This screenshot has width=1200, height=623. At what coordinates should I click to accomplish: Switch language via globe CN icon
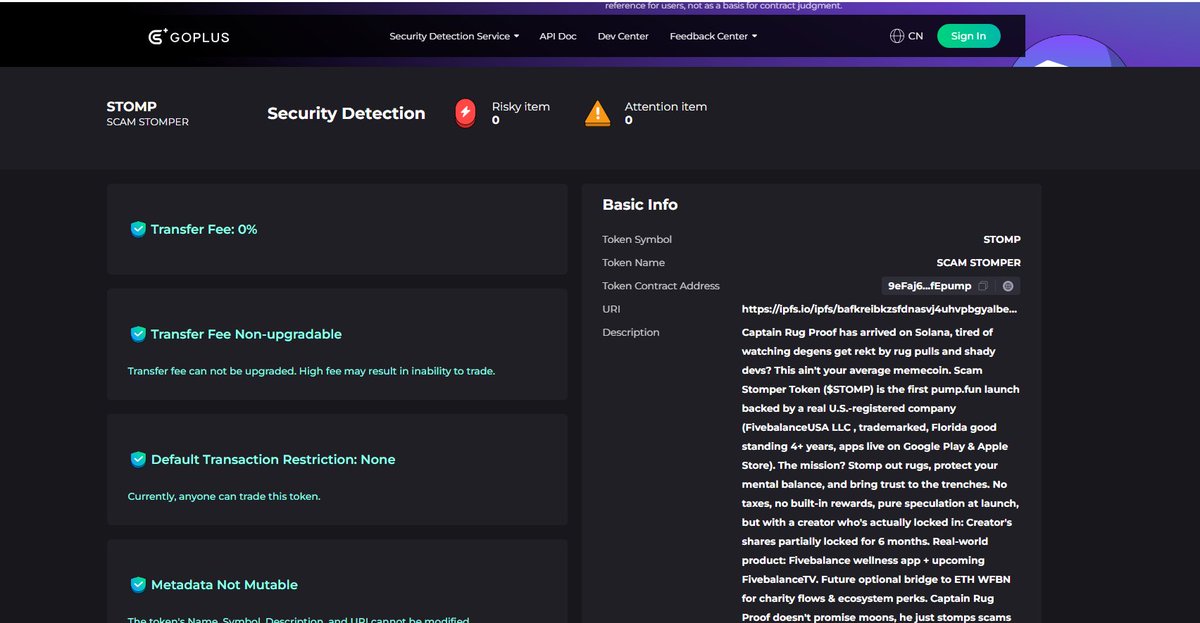click(x=906, y=36)
